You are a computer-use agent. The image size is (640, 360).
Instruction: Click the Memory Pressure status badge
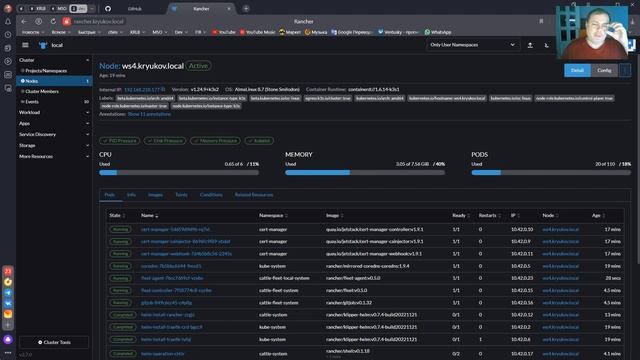point(215,141)
